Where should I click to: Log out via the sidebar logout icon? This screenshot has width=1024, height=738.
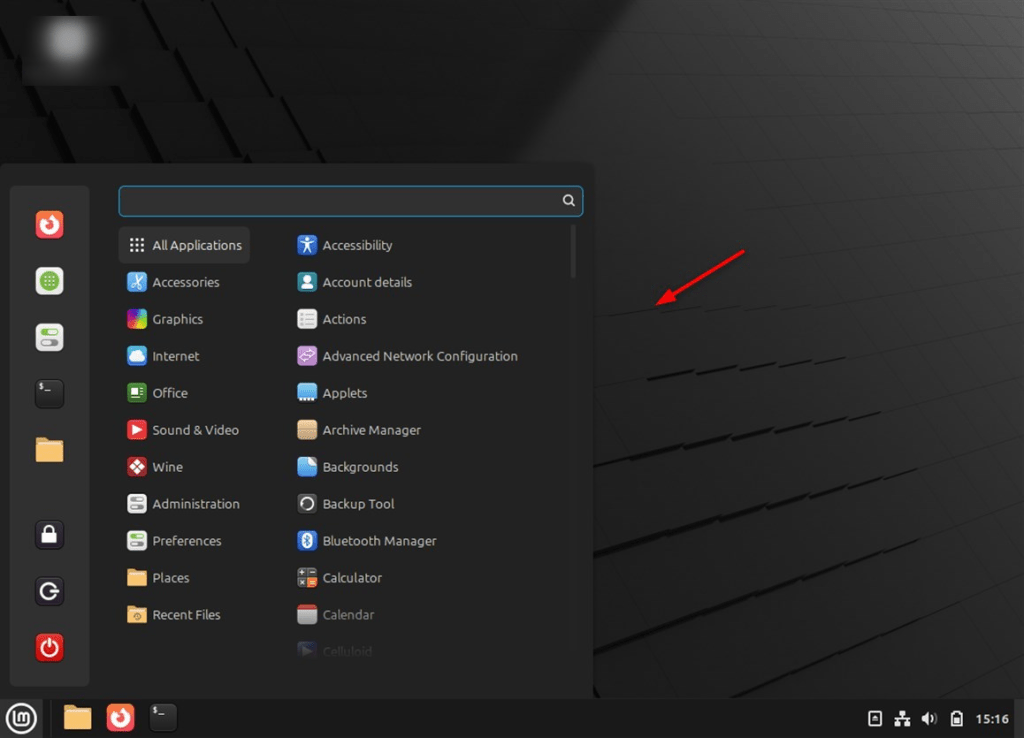49,591
